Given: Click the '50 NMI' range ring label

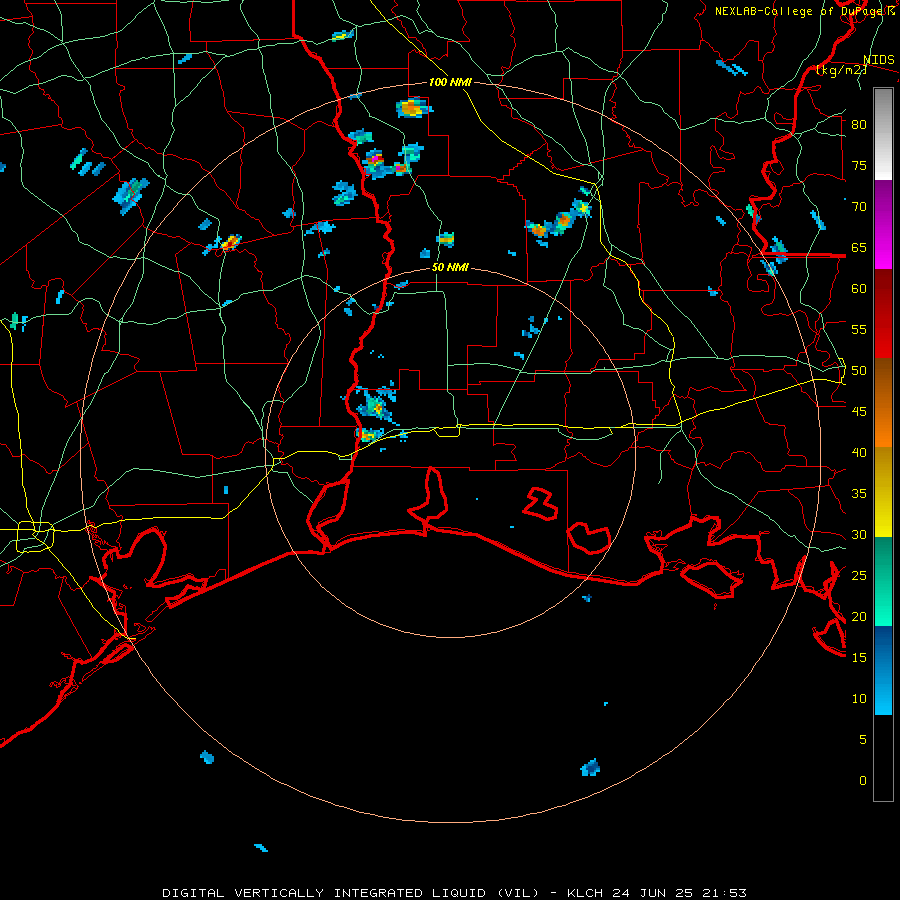Looking at the screenshot, I should click(450, 267).
